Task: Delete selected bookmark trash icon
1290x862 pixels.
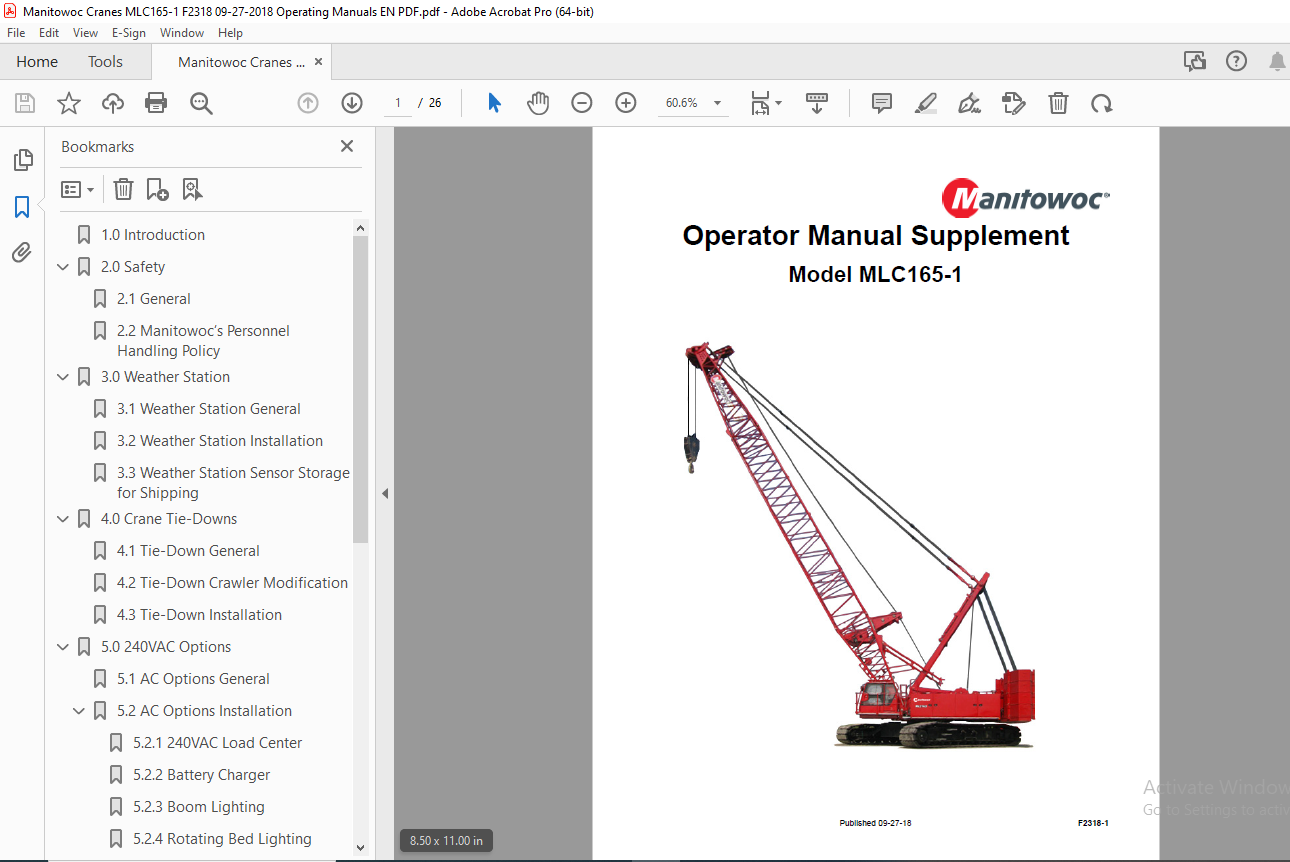Action: tap(123, 189)
